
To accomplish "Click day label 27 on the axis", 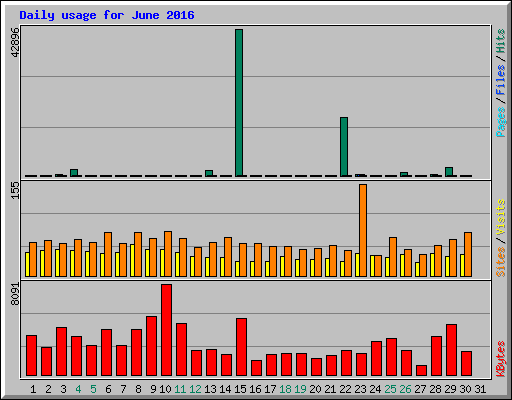I will (420, 389).
